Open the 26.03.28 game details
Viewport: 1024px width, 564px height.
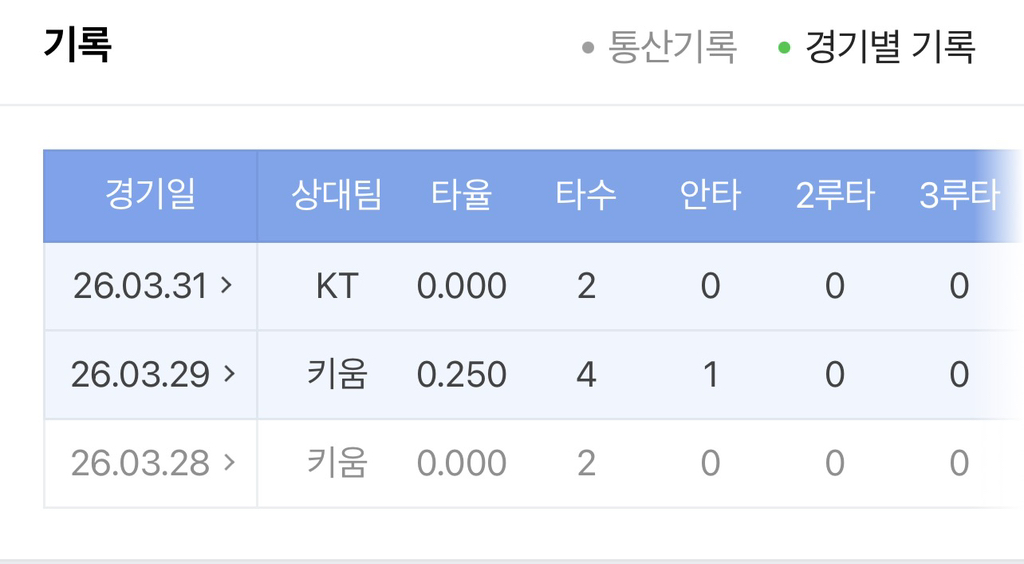(152, 463)
